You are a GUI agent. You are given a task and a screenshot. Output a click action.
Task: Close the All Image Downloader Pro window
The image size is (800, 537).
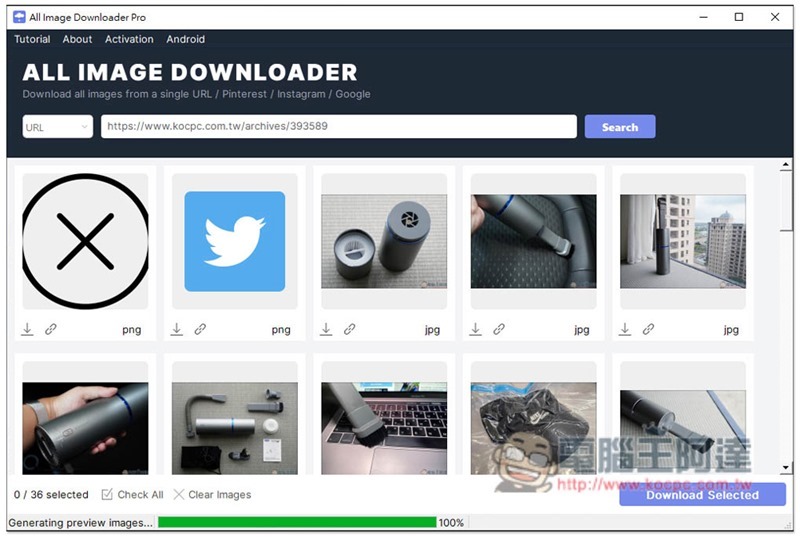[775, 17]
